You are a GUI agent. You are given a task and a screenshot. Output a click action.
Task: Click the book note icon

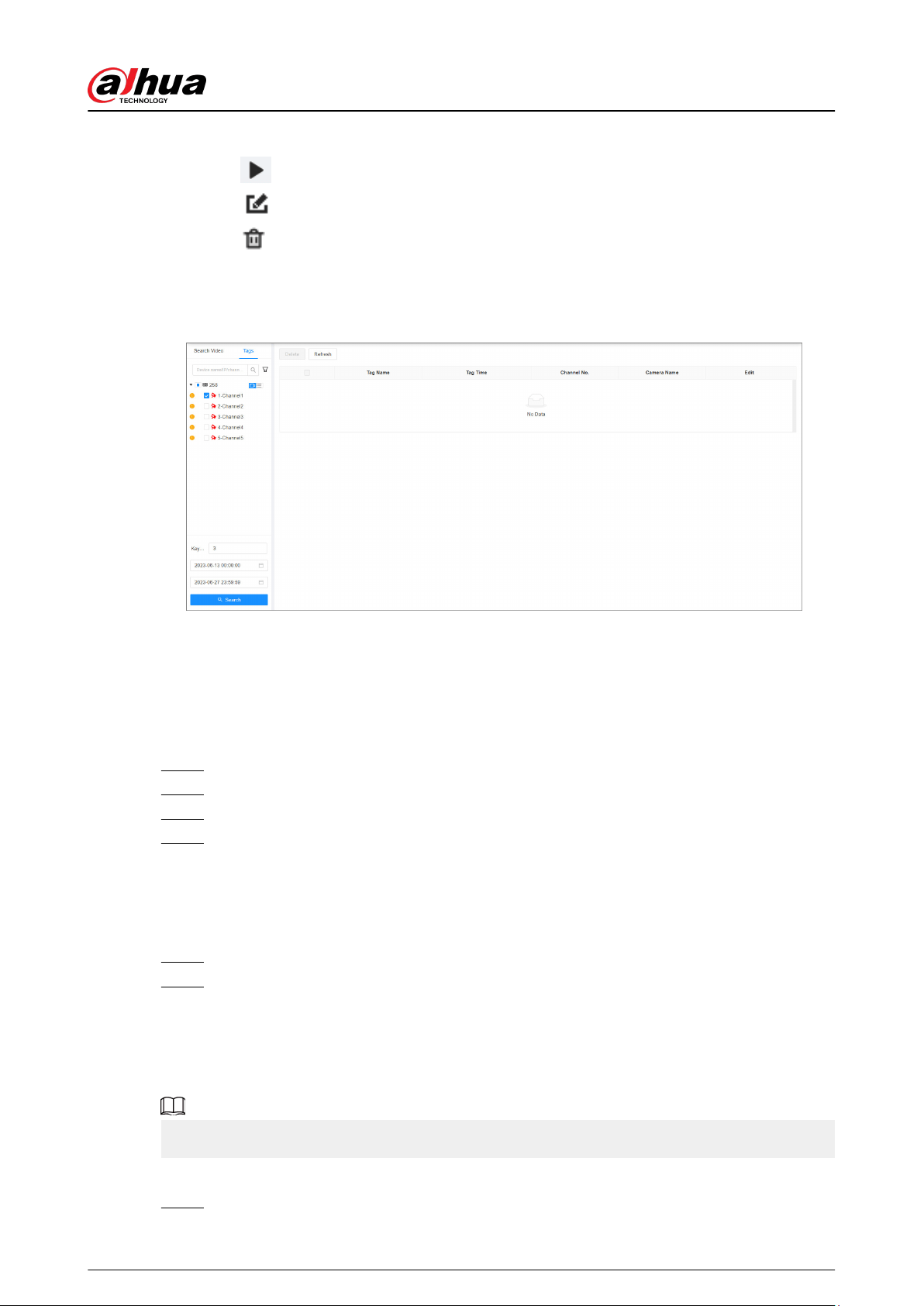click(x=173, y=1107)
